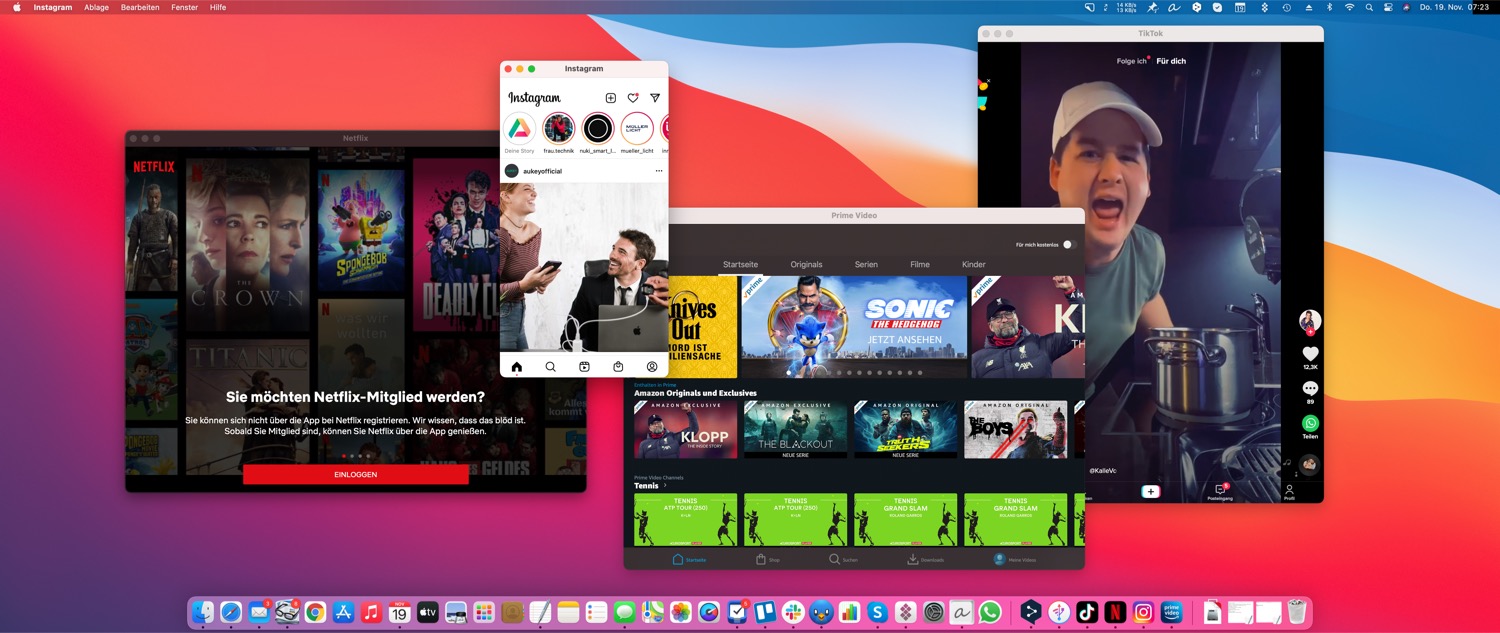Expand the Tennis channel row chevron
The width and height of the screenshot is (1500, 633).
click(x=665, y=486)
